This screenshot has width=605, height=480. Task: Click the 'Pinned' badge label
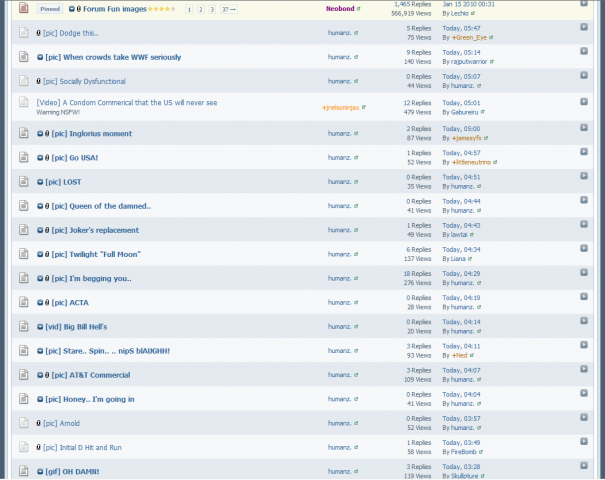50,9
